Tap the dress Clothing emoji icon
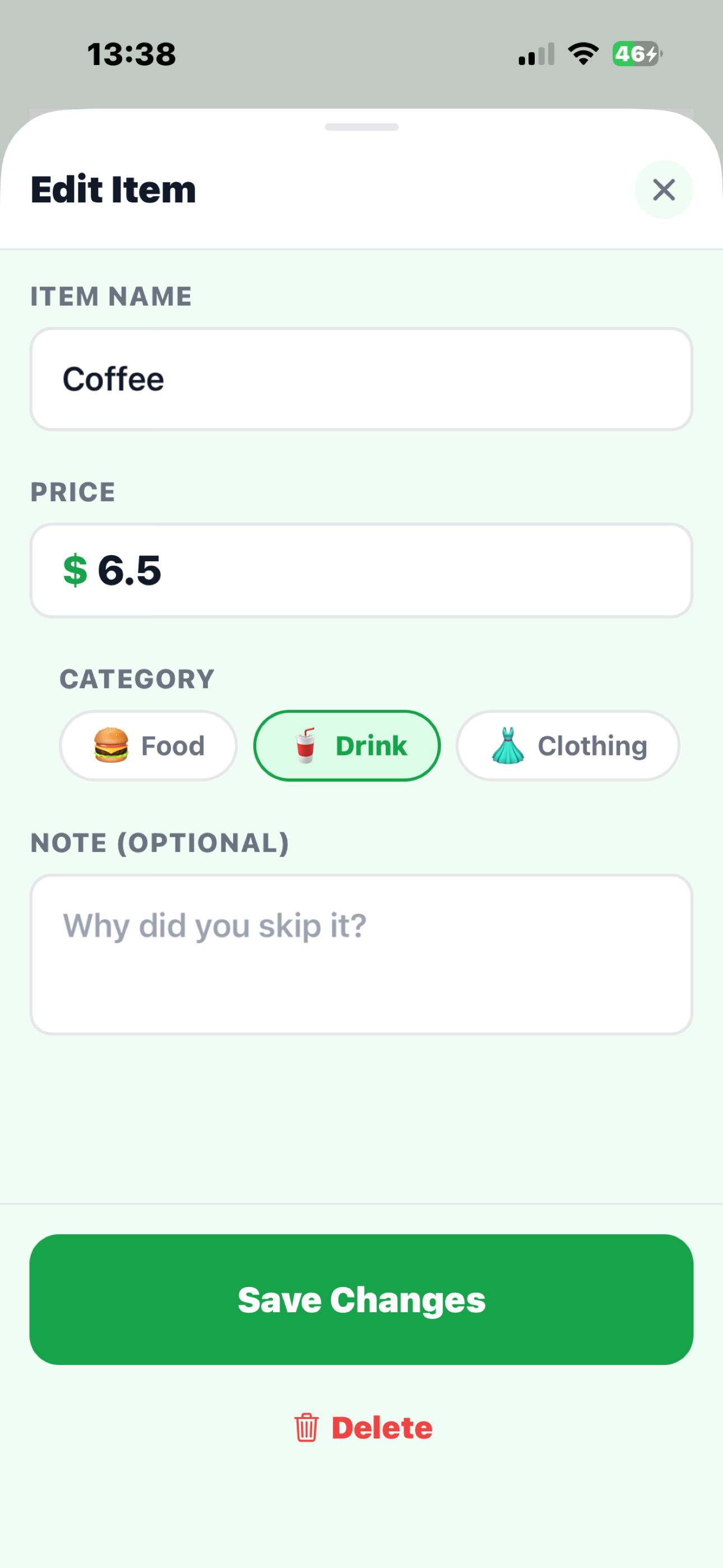723x1568 pixels. tap(508, 745)
